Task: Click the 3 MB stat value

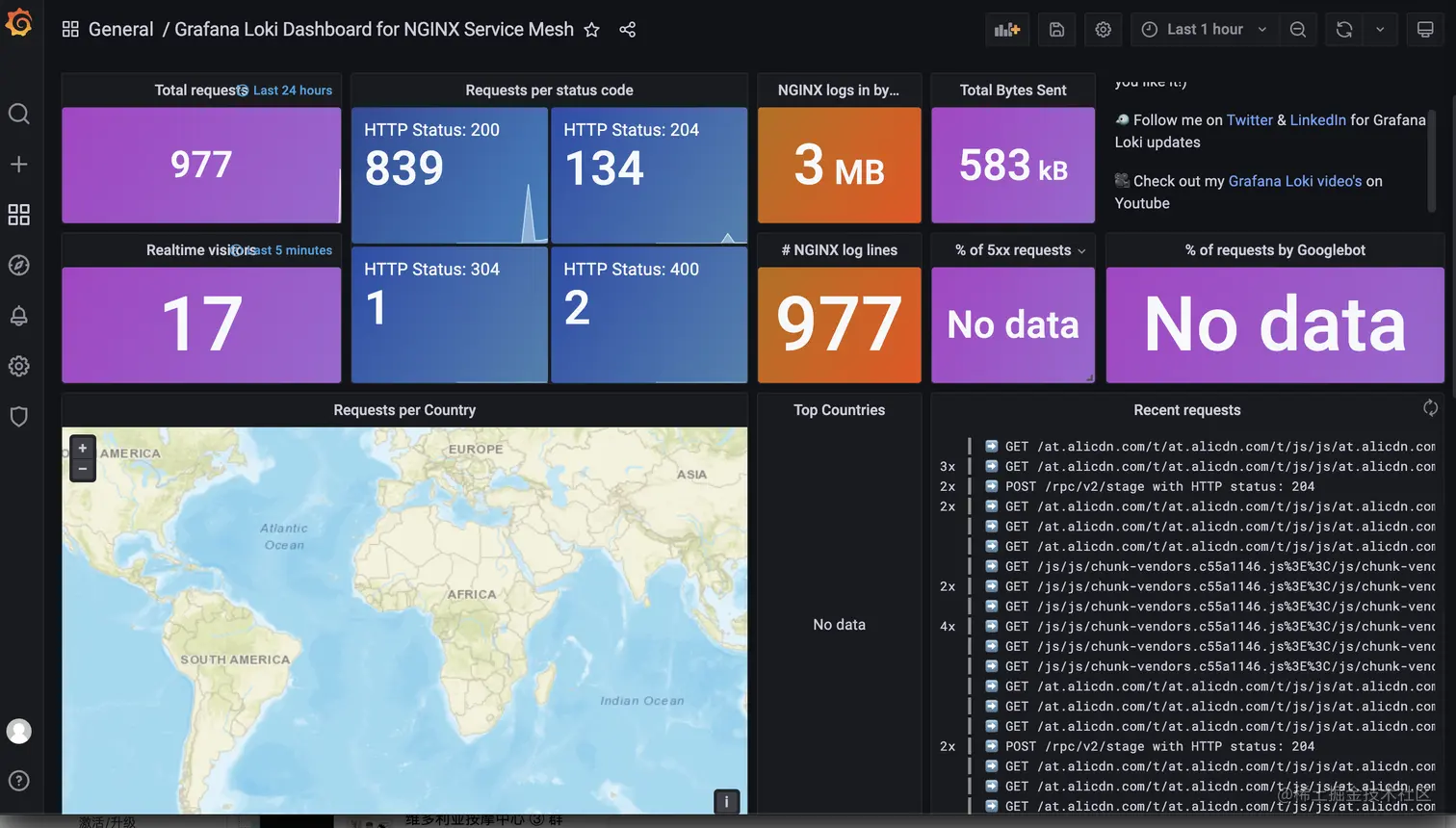Action: click(839, 166)
